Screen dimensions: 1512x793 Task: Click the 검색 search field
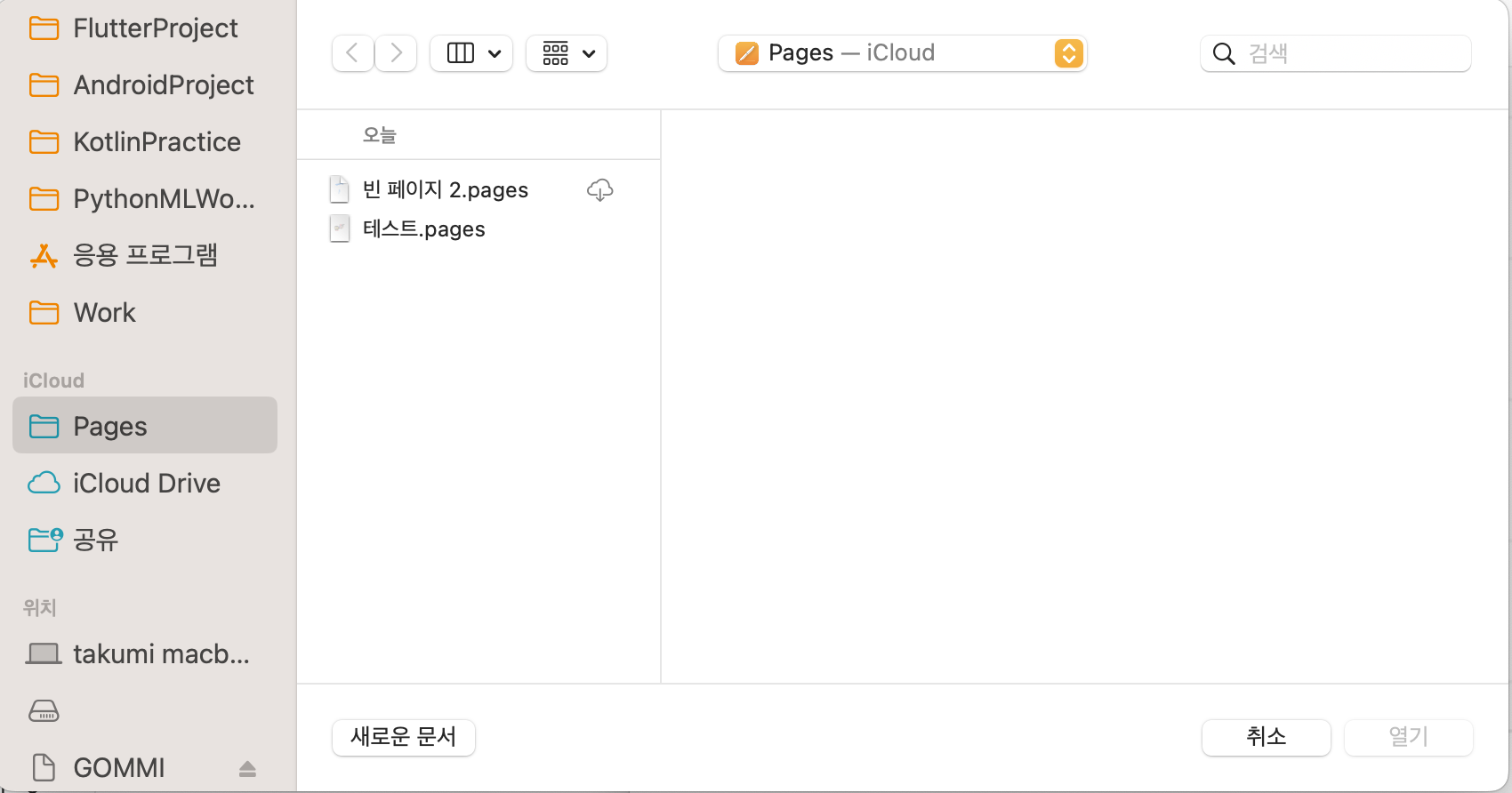tap(1336, 53)
